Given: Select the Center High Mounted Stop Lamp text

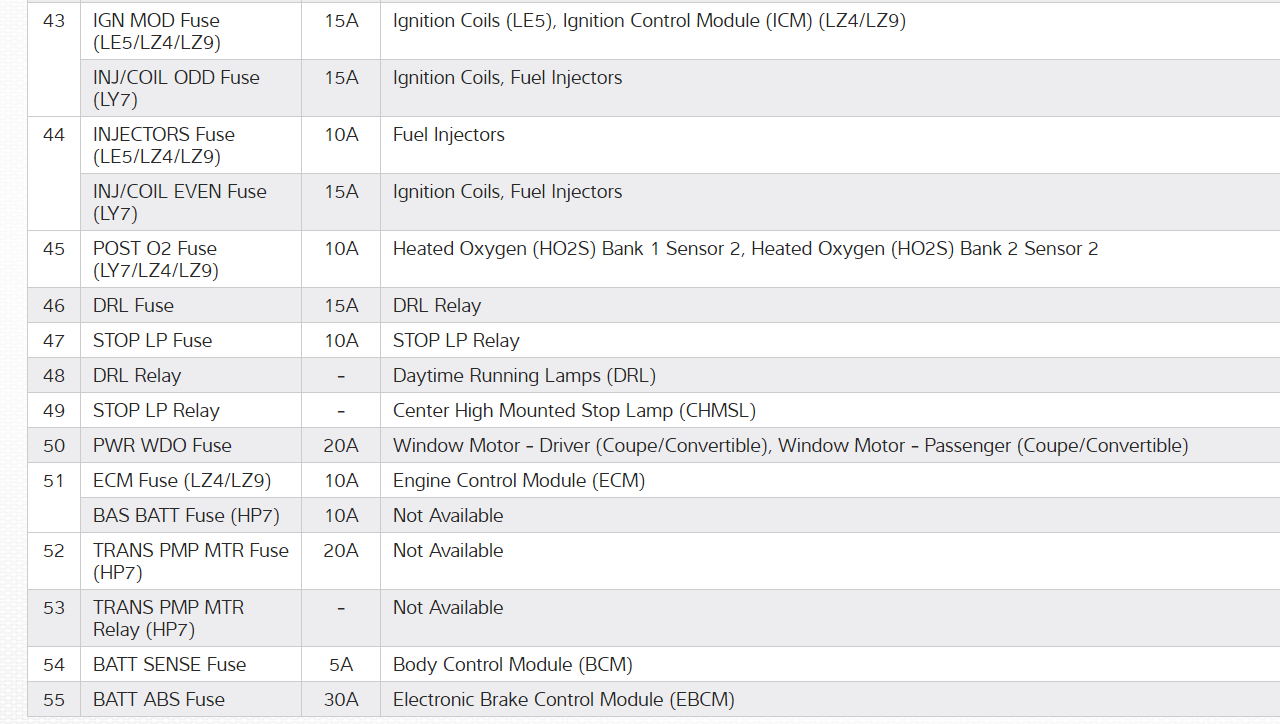Looking at the screenshot, I should (x=574, y=411).
